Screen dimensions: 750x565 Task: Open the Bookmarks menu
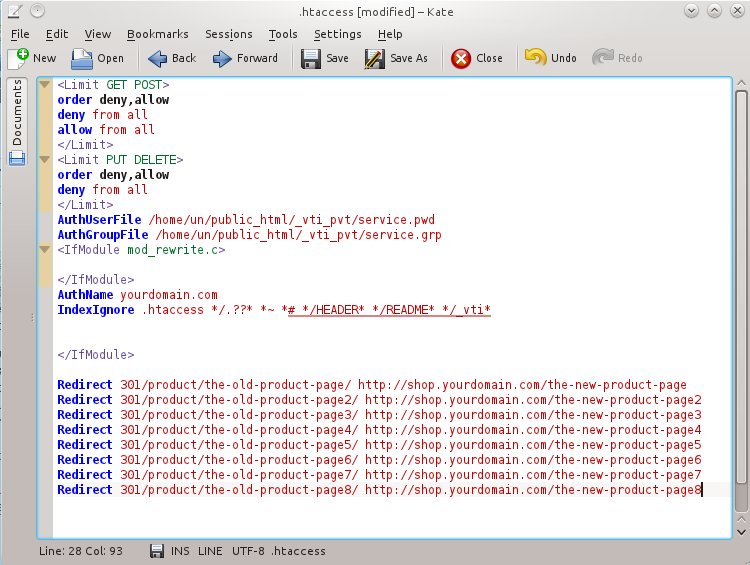coord(157,34)
